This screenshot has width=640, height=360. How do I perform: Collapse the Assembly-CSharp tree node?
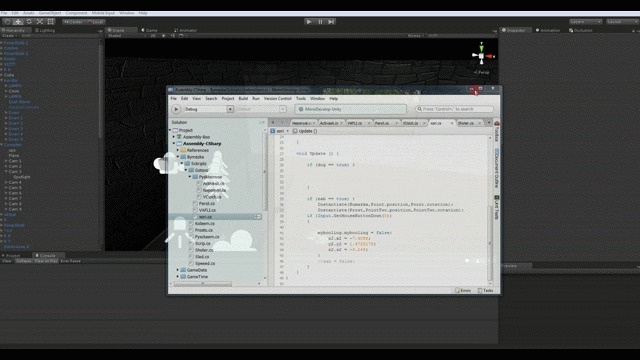tap(174, 144)
